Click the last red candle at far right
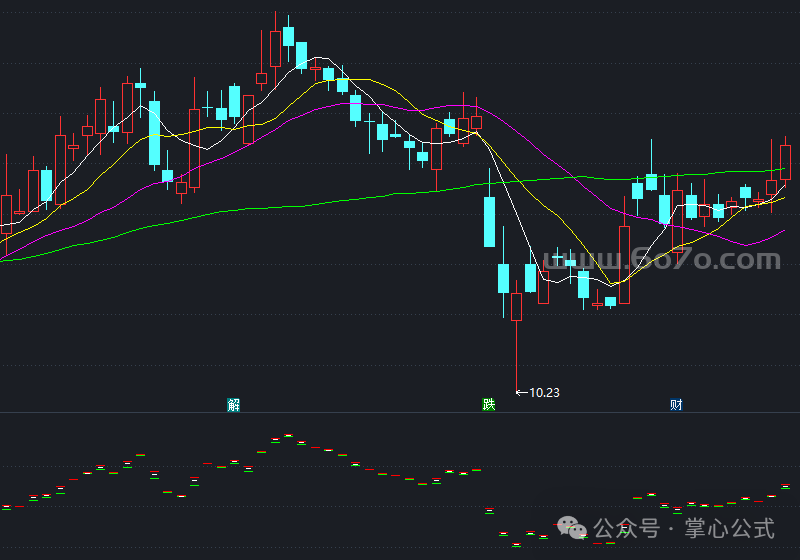The width and height of the screenshot is (800, 560). (x=785, y=161)
